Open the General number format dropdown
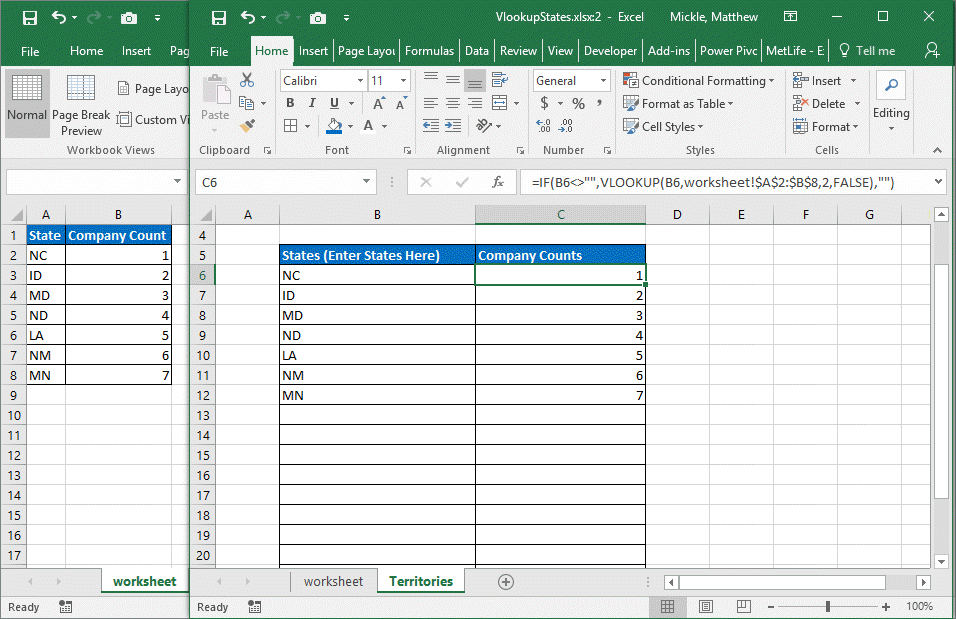Viewport: 956px width, 619px height. pyautogui.click(x=603, y=81)
